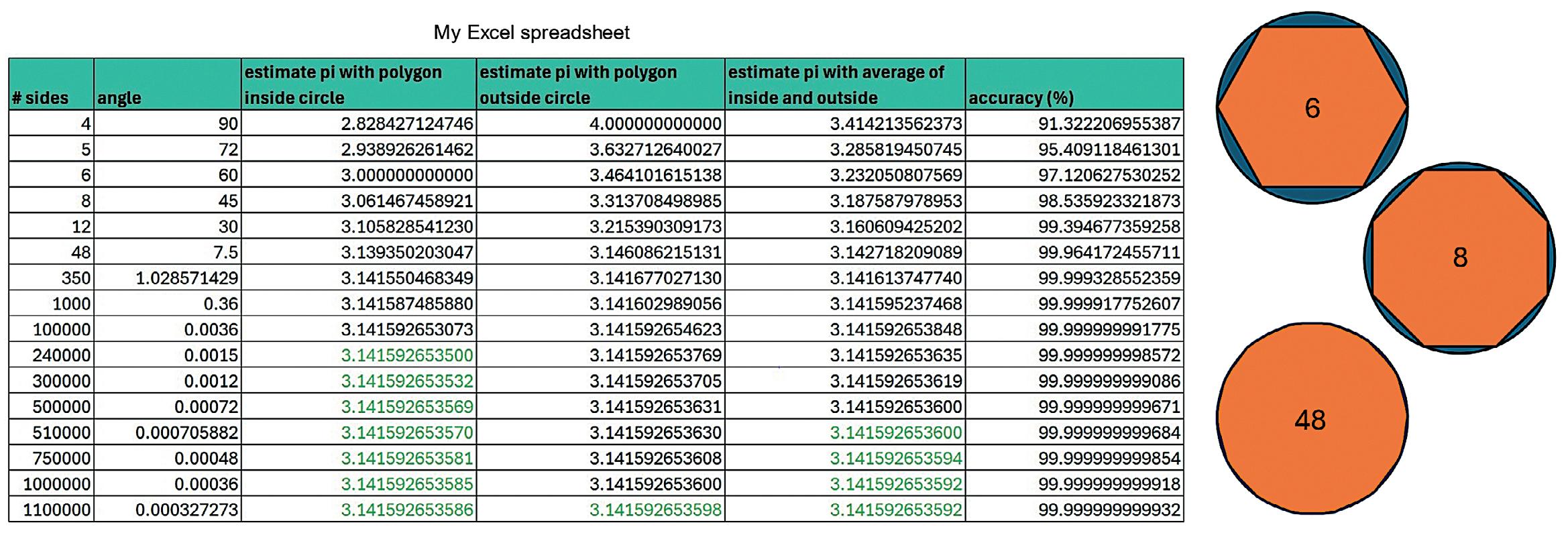Screen dimensions: 1568x537
Task: Click 'estimate pi with average' header cell
Action: (845, 84)
